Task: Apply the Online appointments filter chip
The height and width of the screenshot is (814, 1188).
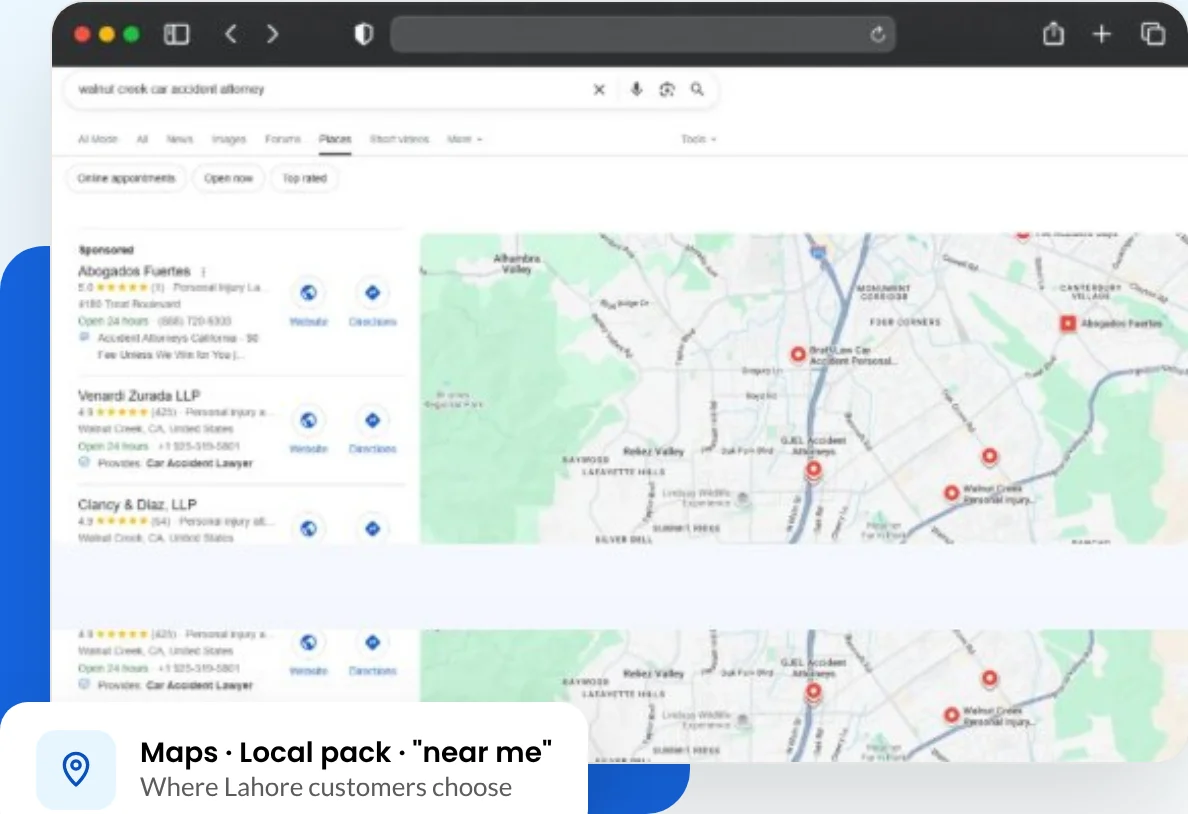Action: 127,178
